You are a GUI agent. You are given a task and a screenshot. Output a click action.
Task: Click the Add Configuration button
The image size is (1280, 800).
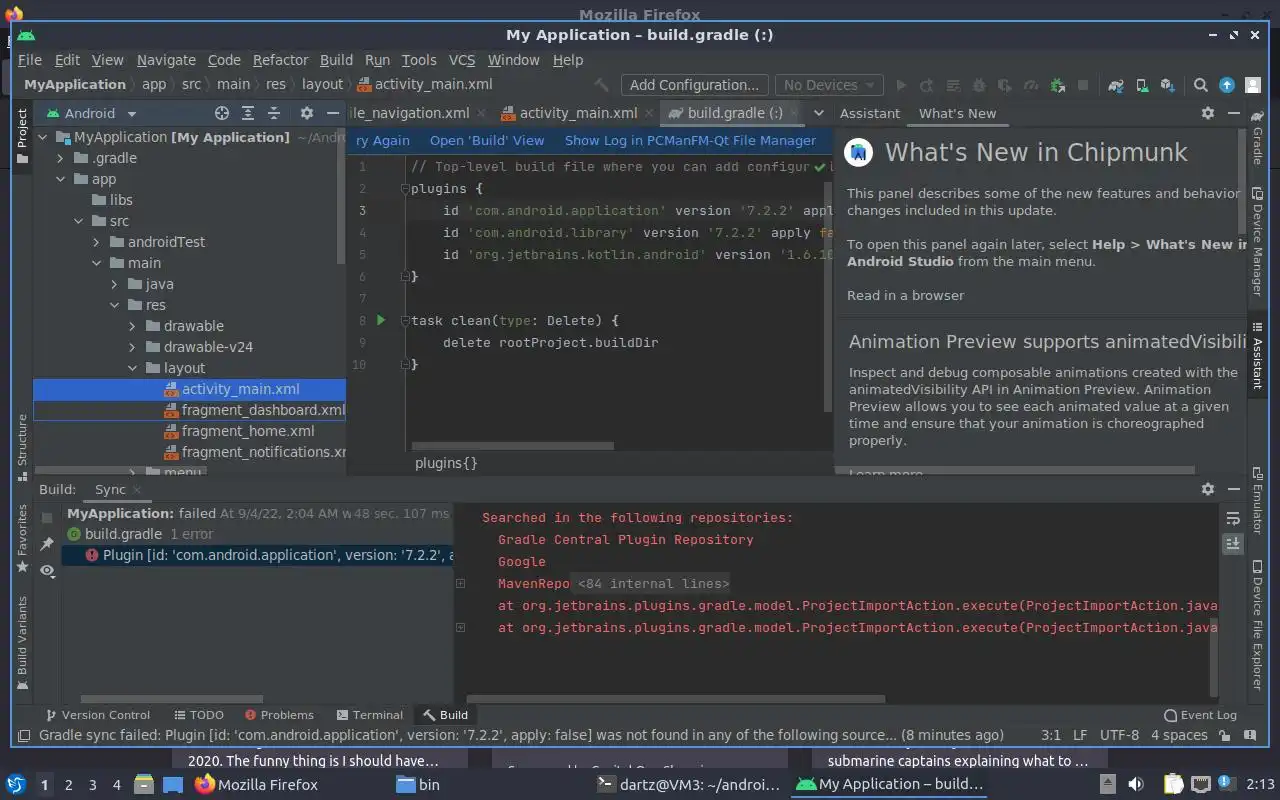(x=694, y=85)
